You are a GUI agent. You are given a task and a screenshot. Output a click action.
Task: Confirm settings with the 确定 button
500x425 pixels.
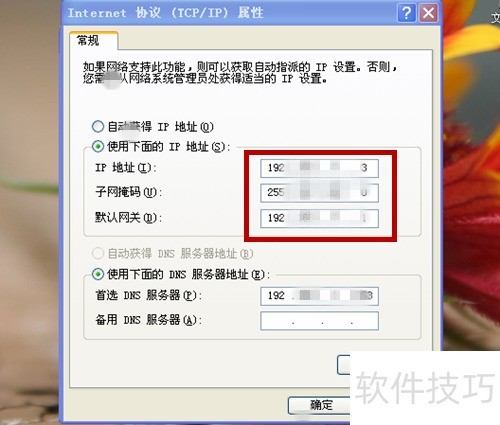[319, 405]
